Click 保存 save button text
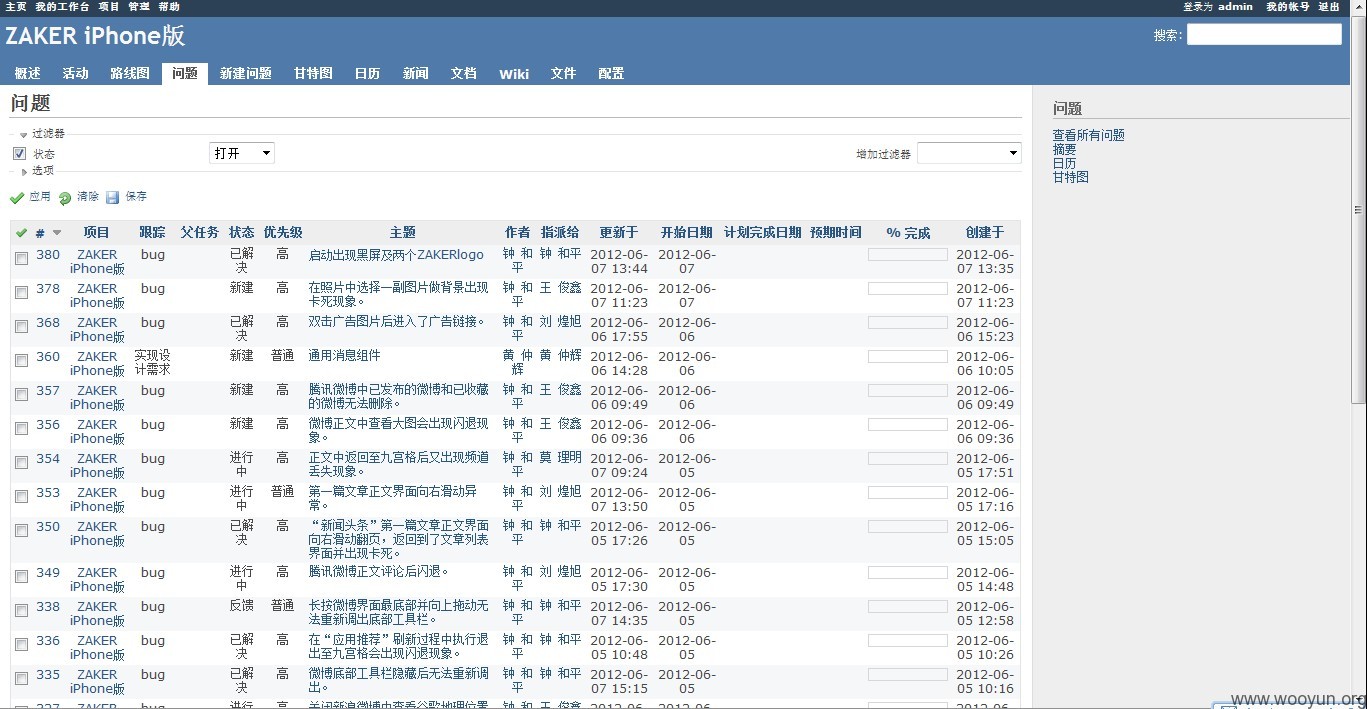Viewport: 1367px width, 709px height. click(136, 197)
